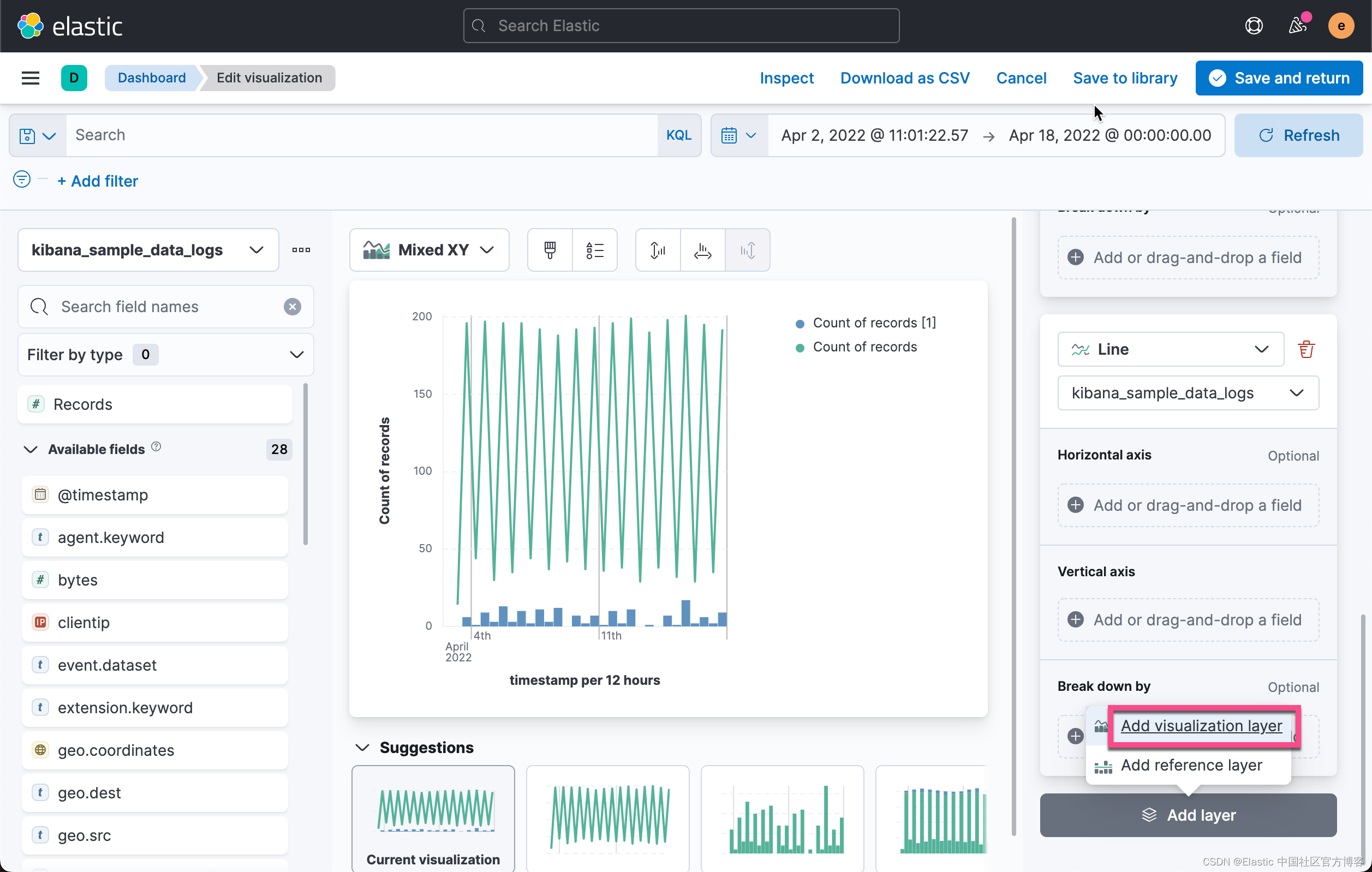The image size is (1372, 872).
Task: Select the second suggestion thumbnail
Action: coord(607,817)
